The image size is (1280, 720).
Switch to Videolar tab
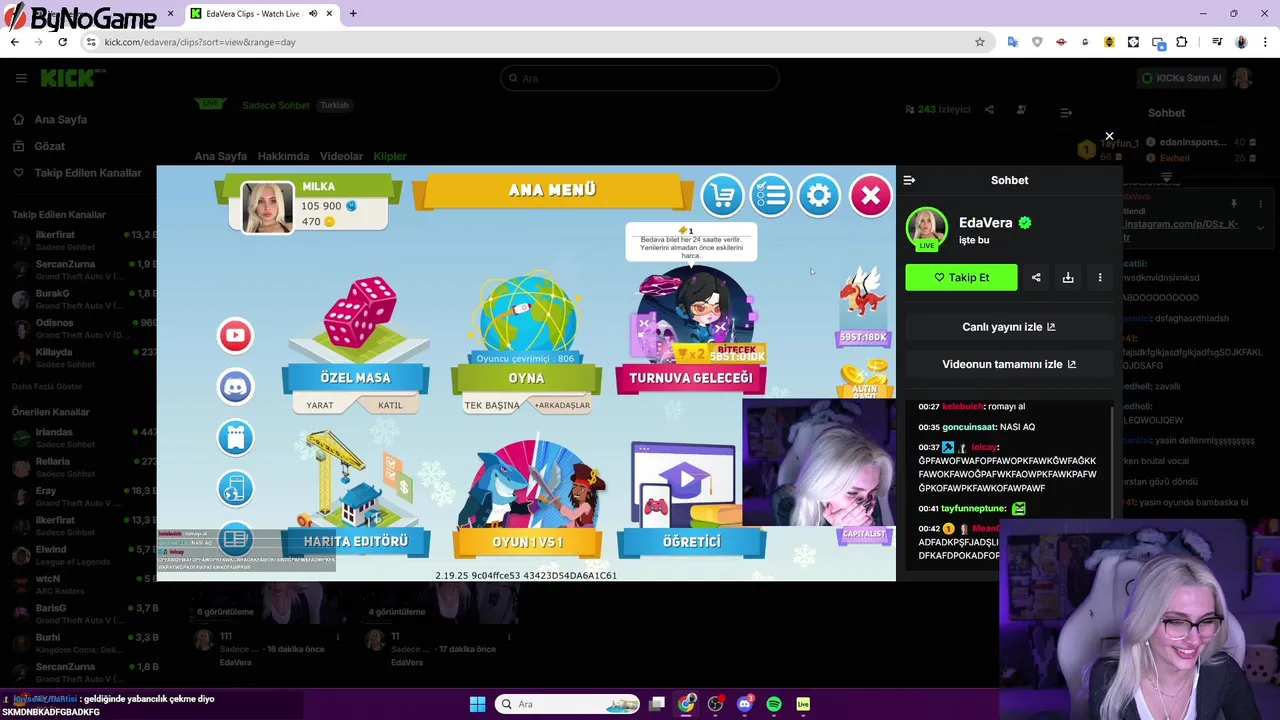pos(341,156)
